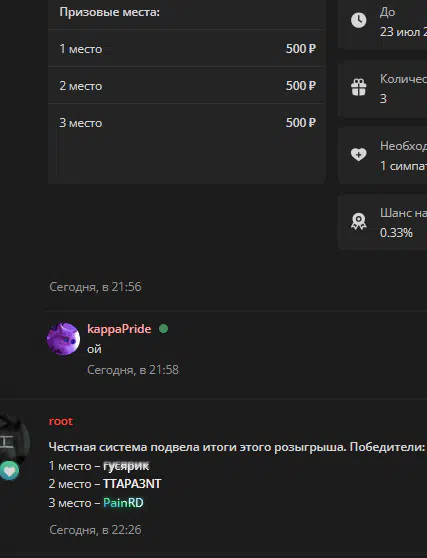Open winner TTAPA3NT's profile
This screenshot has height=558, width=427.
(x=132, y=484)
